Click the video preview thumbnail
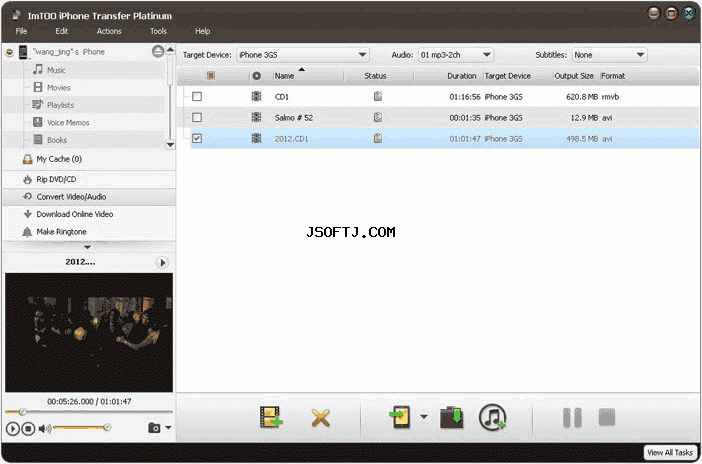 (x=89, y=332)
